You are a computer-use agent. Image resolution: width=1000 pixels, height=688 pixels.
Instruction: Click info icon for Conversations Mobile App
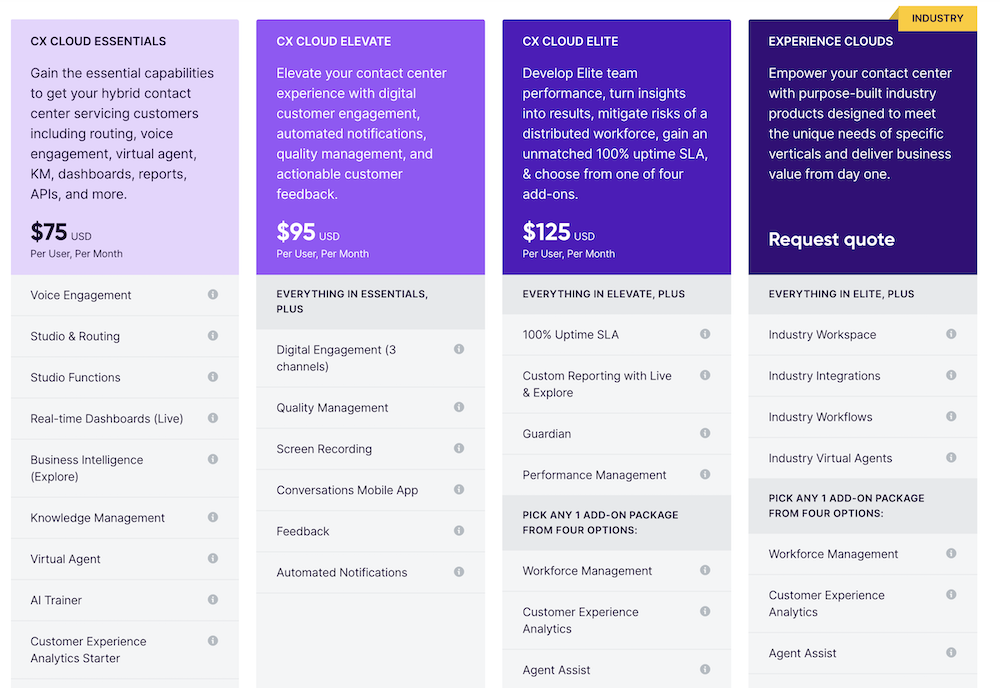tap(459, 489)
